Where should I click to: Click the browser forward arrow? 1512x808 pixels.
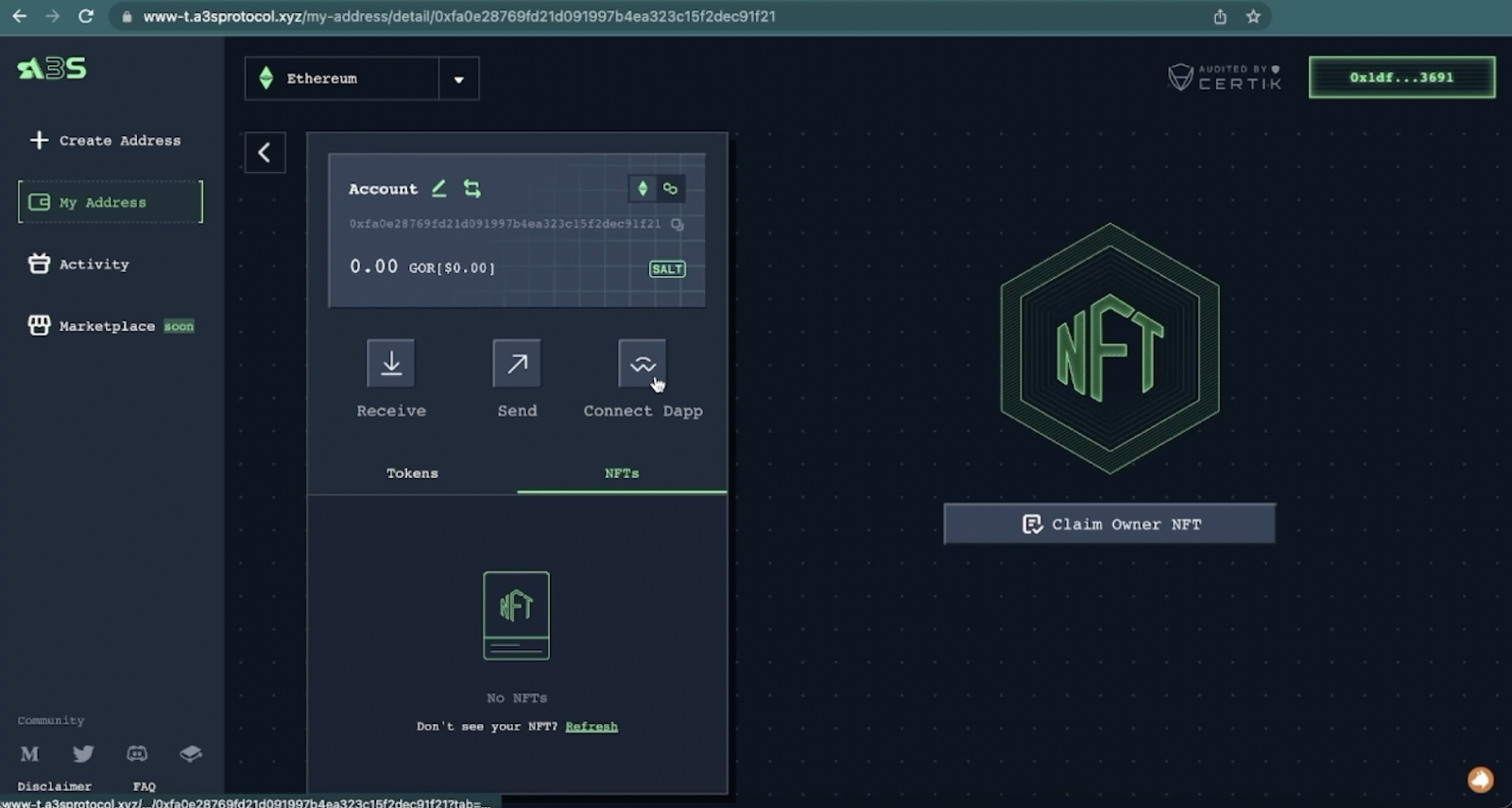(x=52, y=16)
